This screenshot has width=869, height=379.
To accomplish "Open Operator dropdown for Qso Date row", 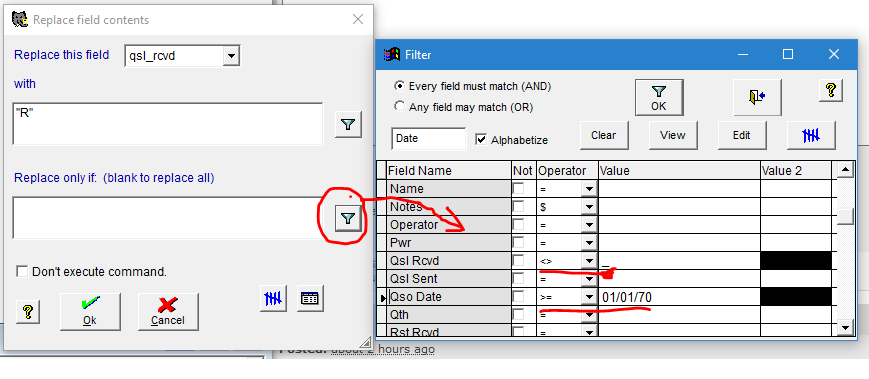I will (589, 297).
